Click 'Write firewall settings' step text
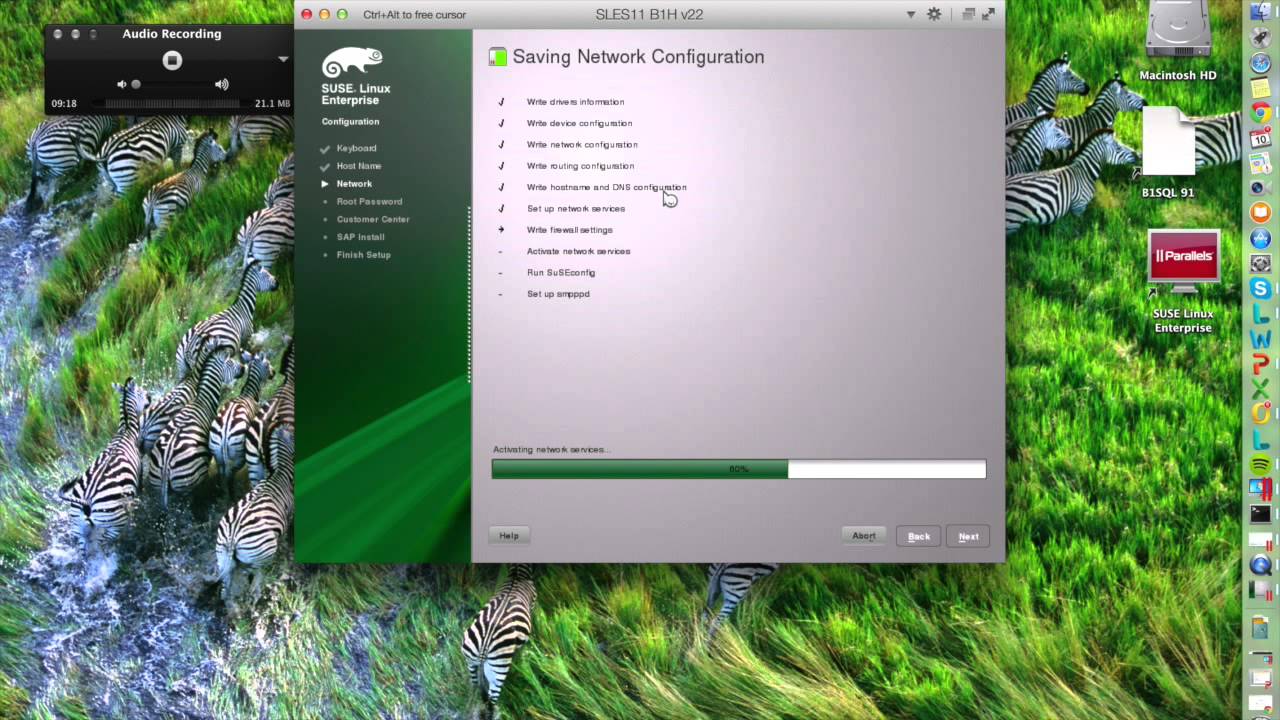 point(570,230)
